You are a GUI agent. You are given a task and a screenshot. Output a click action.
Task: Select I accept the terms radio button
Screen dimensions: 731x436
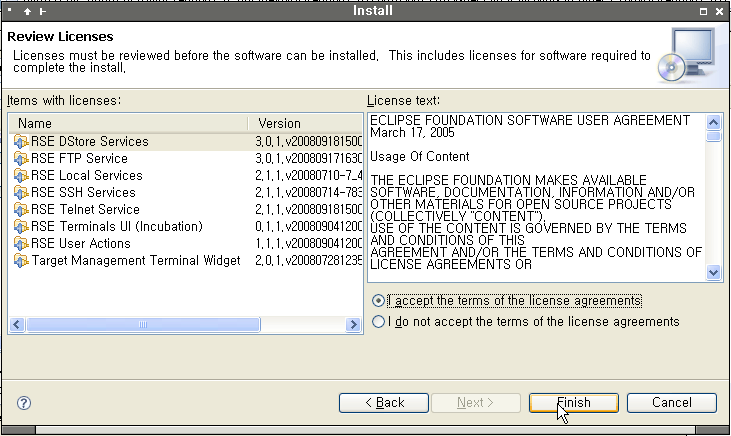click(379, 301)
